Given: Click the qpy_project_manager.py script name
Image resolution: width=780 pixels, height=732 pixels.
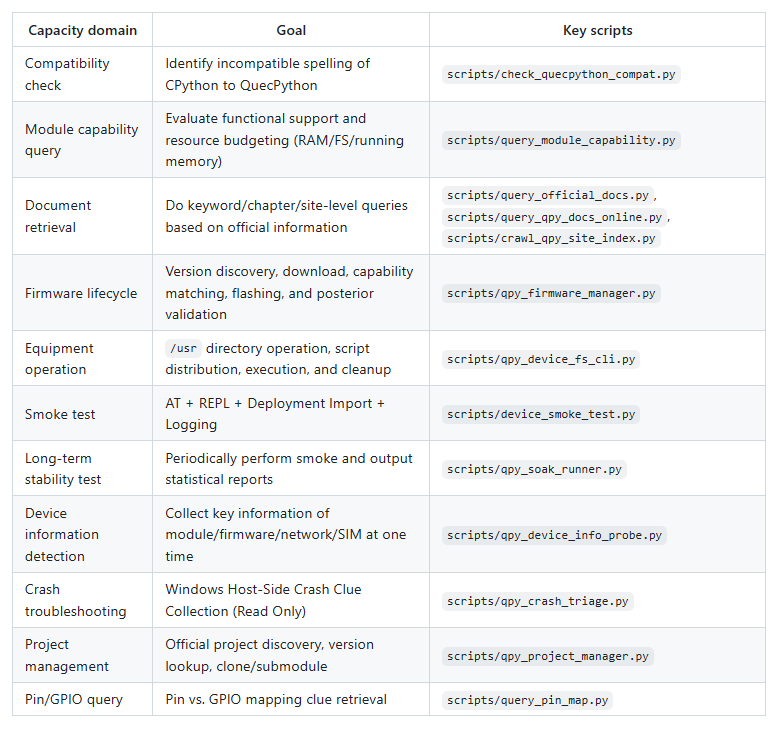Looking at the screenshot, I should 548,656.
